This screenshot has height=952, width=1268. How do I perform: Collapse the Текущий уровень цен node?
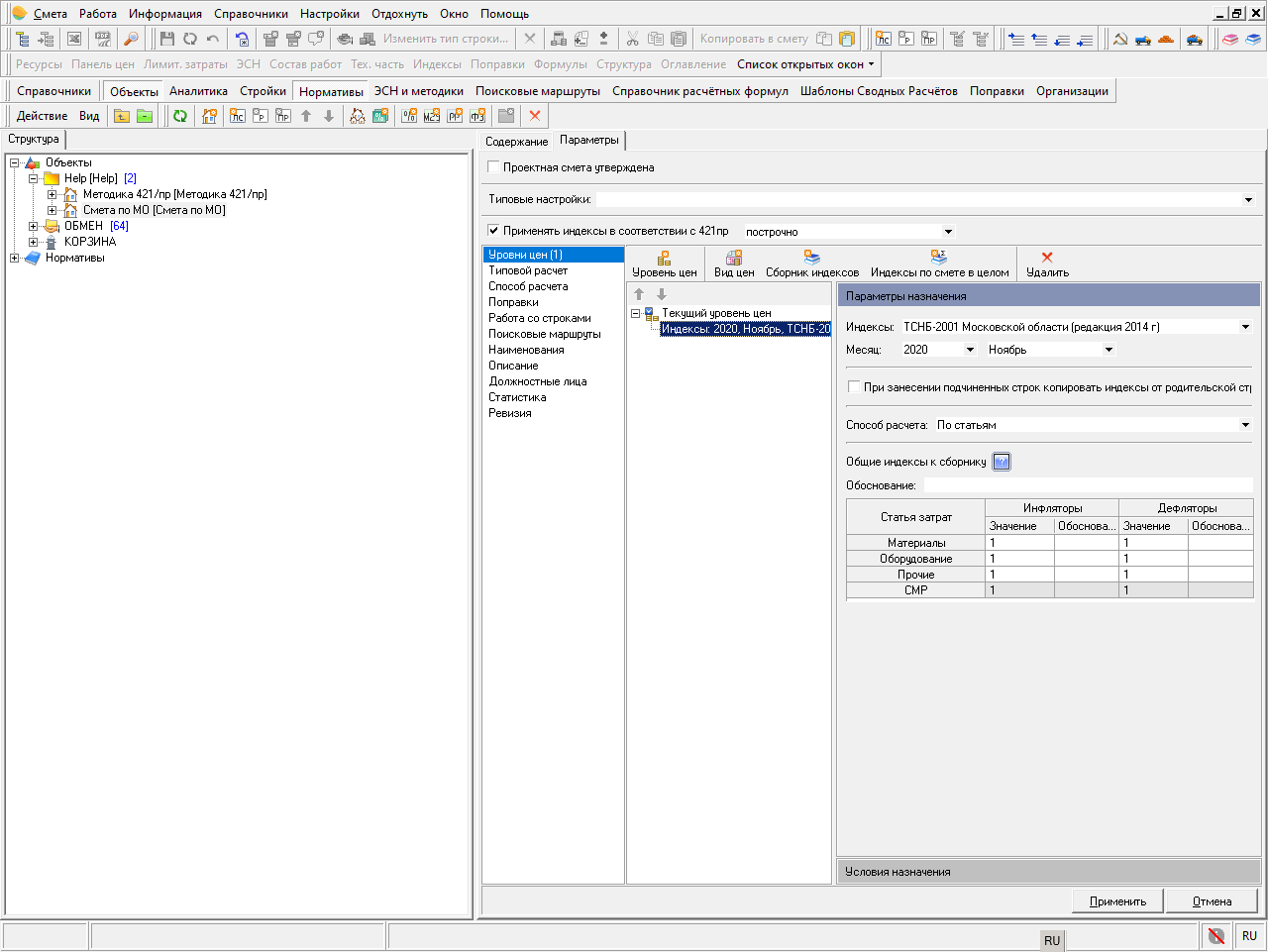635,313
